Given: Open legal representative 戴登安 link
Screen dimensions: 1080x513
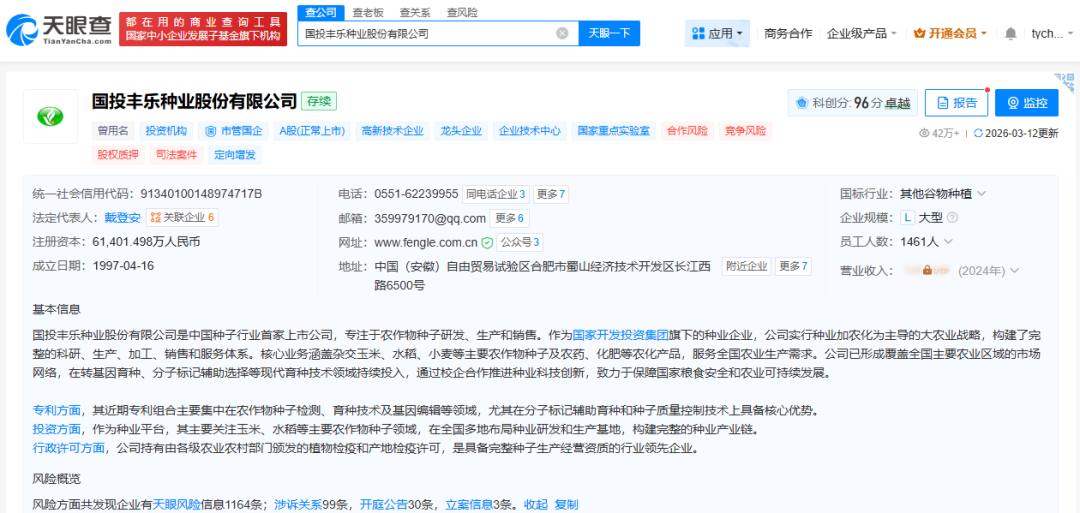Looking at the screenshot, I should click(x=122, y=218).
